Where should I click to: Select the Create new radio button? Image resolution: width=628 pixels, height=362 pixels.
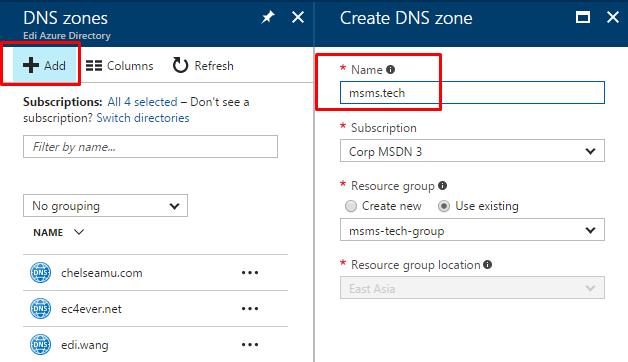click(x=351, y=206)
